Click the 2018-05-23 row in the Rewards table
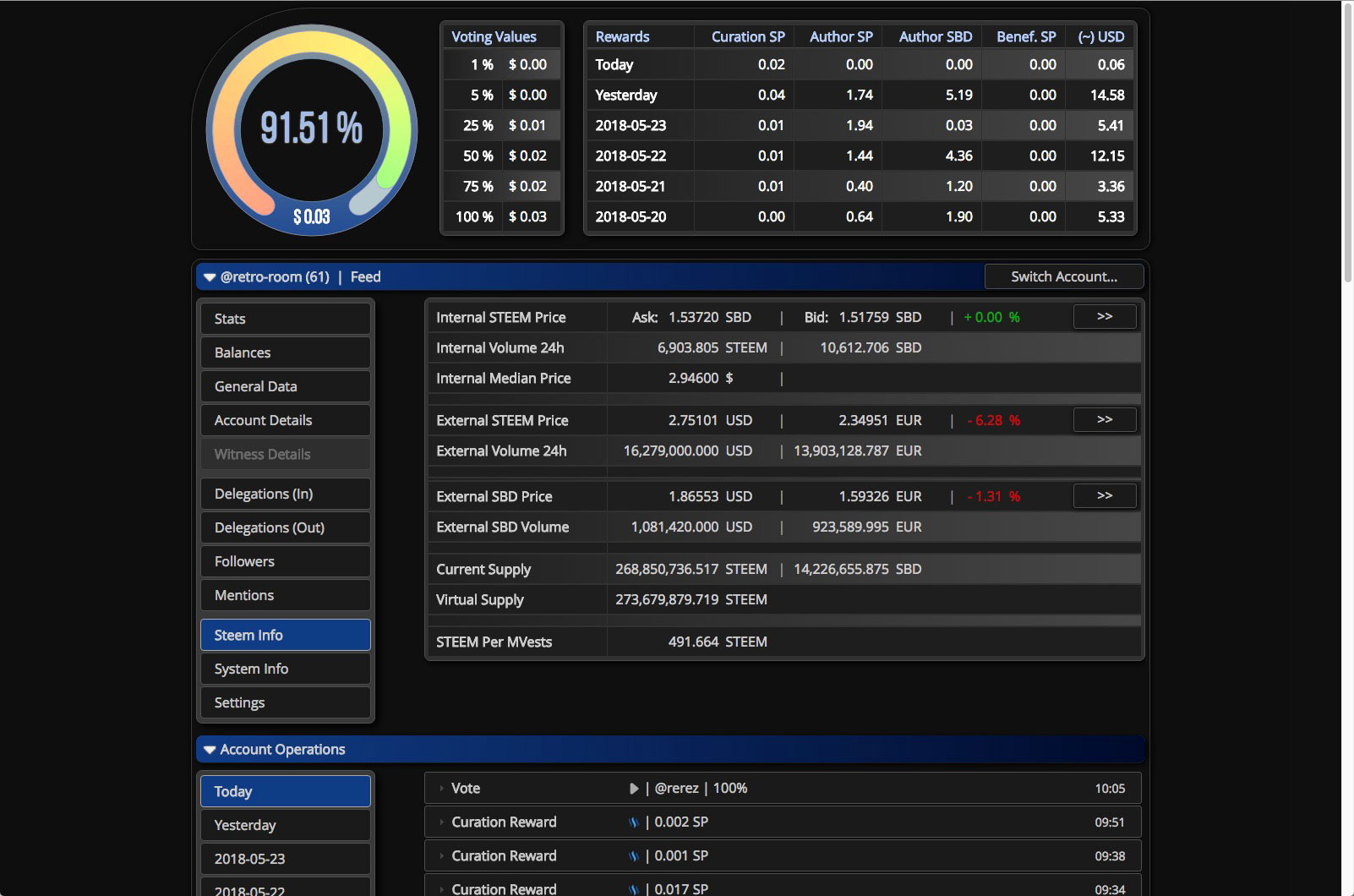This screenshot has height=896, width=1354. pyautogui.click(x=860, y=125)
